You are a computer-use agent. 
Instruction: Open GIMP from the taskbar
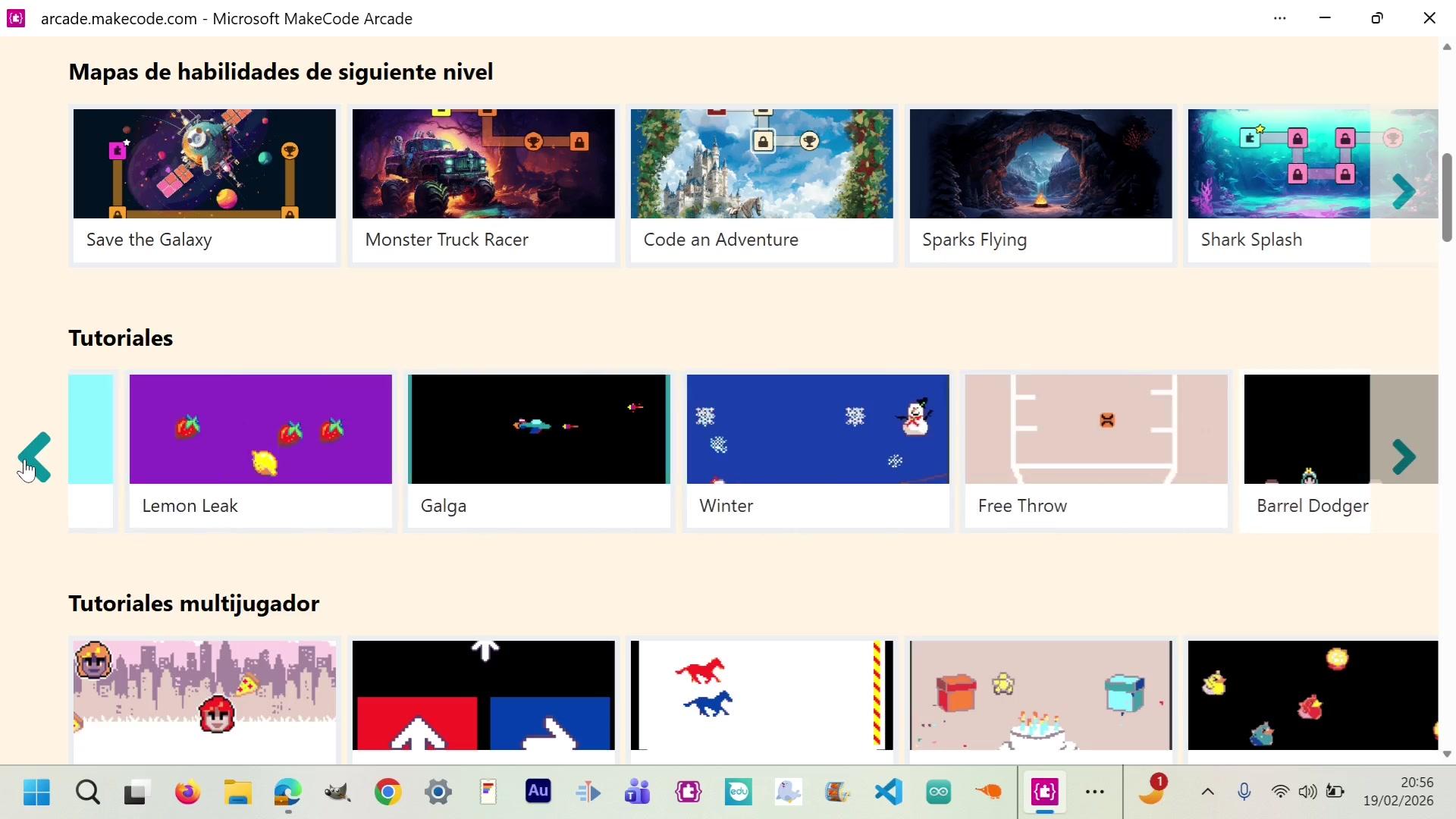pos(337,792)
